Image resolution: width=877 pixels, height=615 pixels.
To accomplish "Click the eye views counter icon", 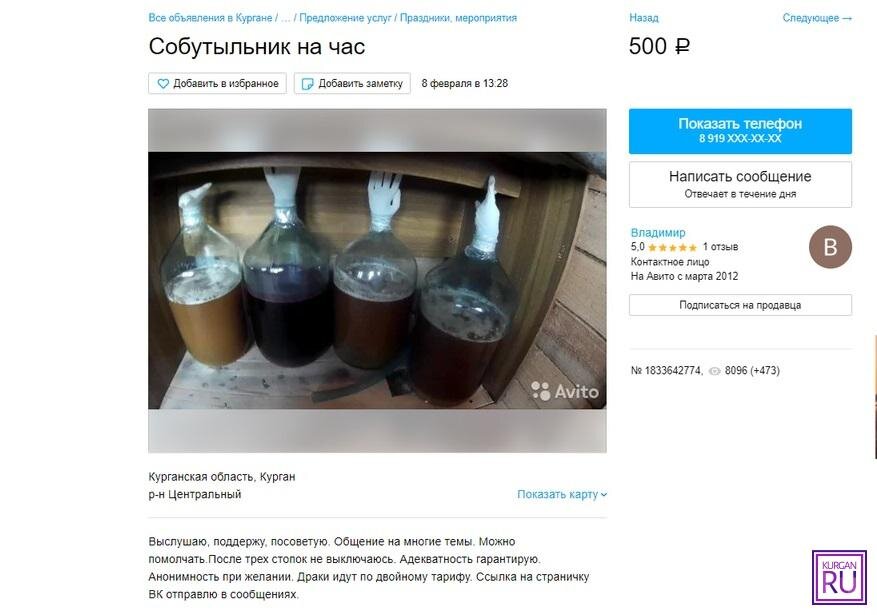I will 714,371.
